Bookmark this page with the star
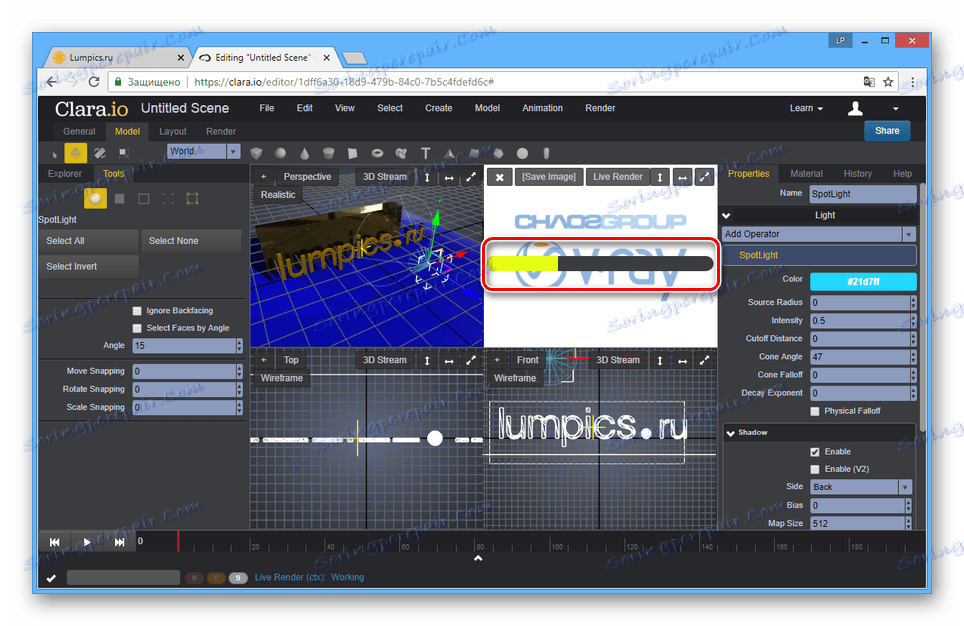The image size is (964, 626). [x=888, y=82]
